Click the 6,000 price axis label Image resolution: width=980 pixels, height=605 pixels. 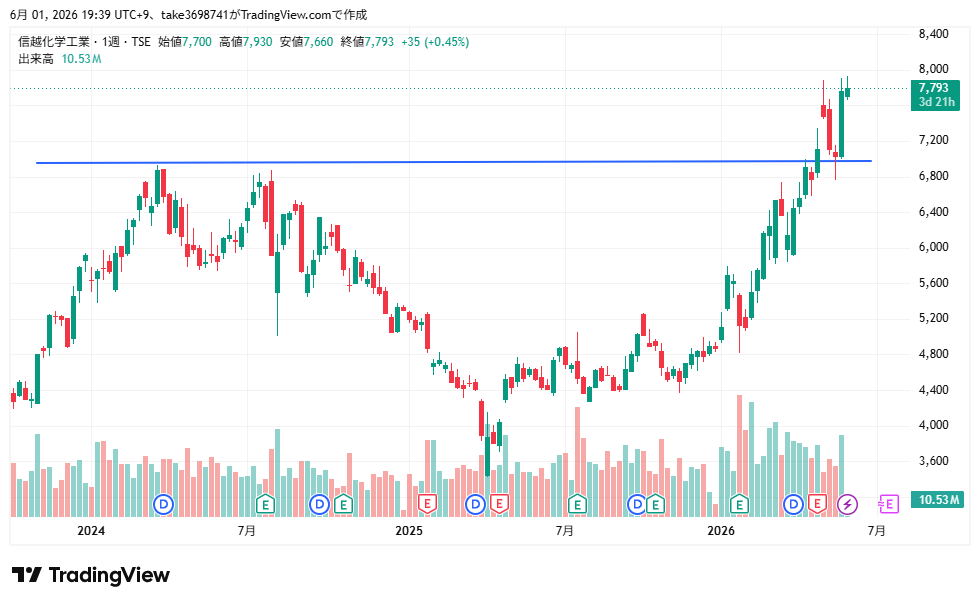coord(933,247)
